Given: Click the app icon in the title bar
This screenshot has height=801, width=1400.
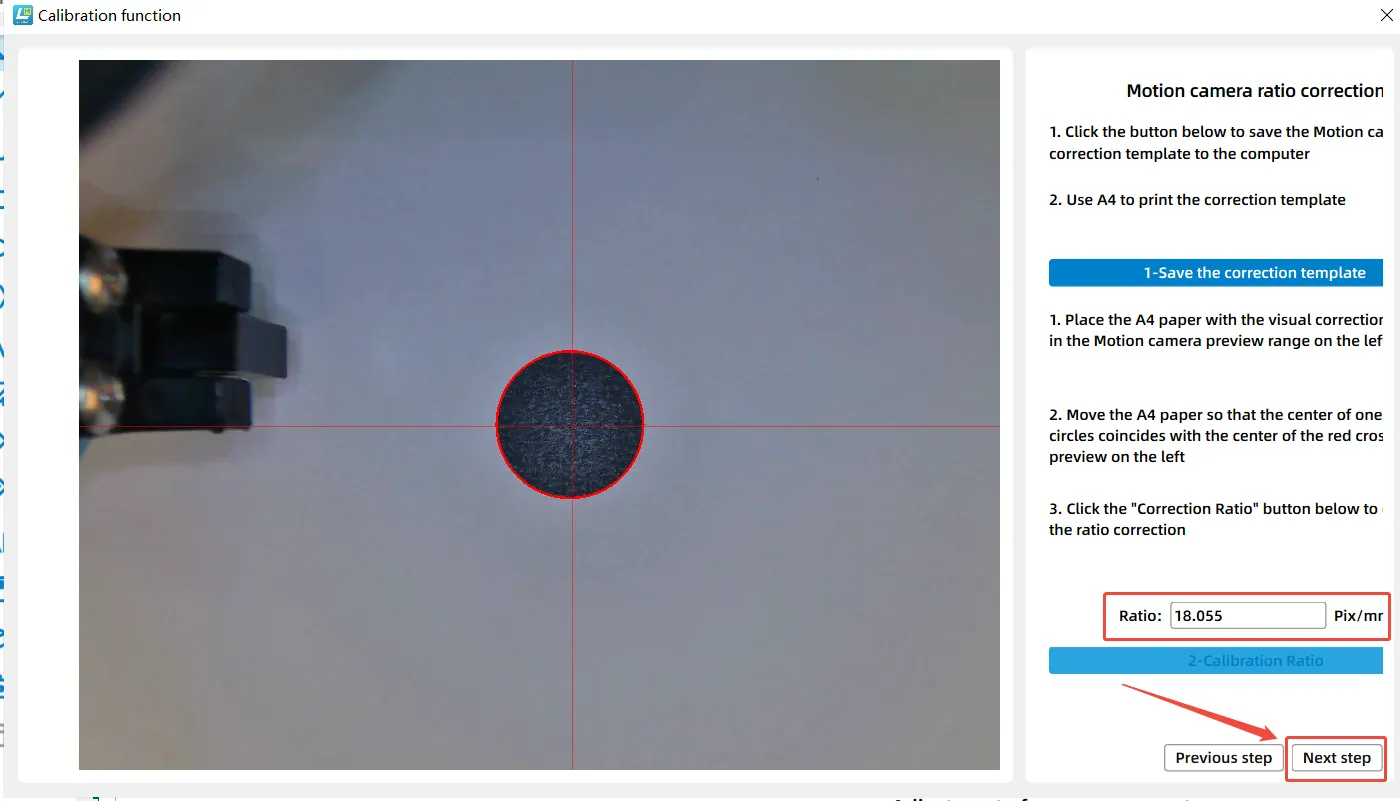Looking at the screenshot, I should click(x=22, y=15).
